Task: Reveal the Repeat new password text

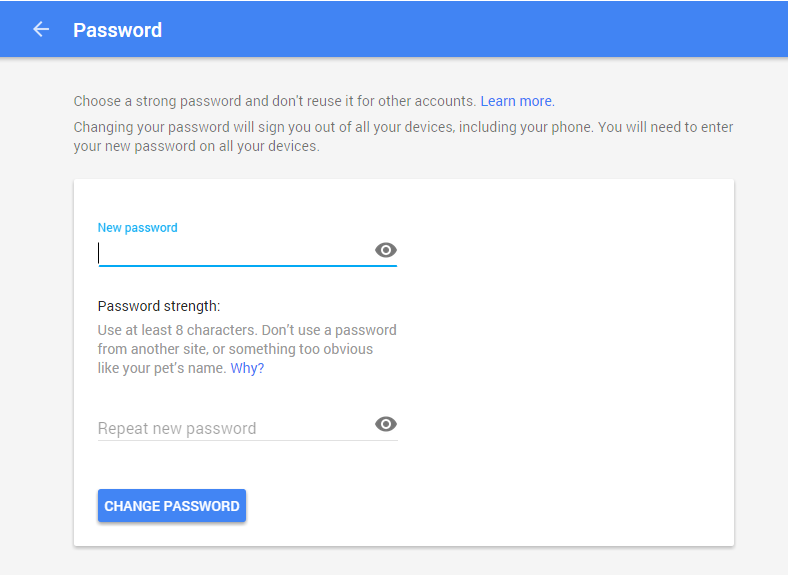Action: pos(385,424)
